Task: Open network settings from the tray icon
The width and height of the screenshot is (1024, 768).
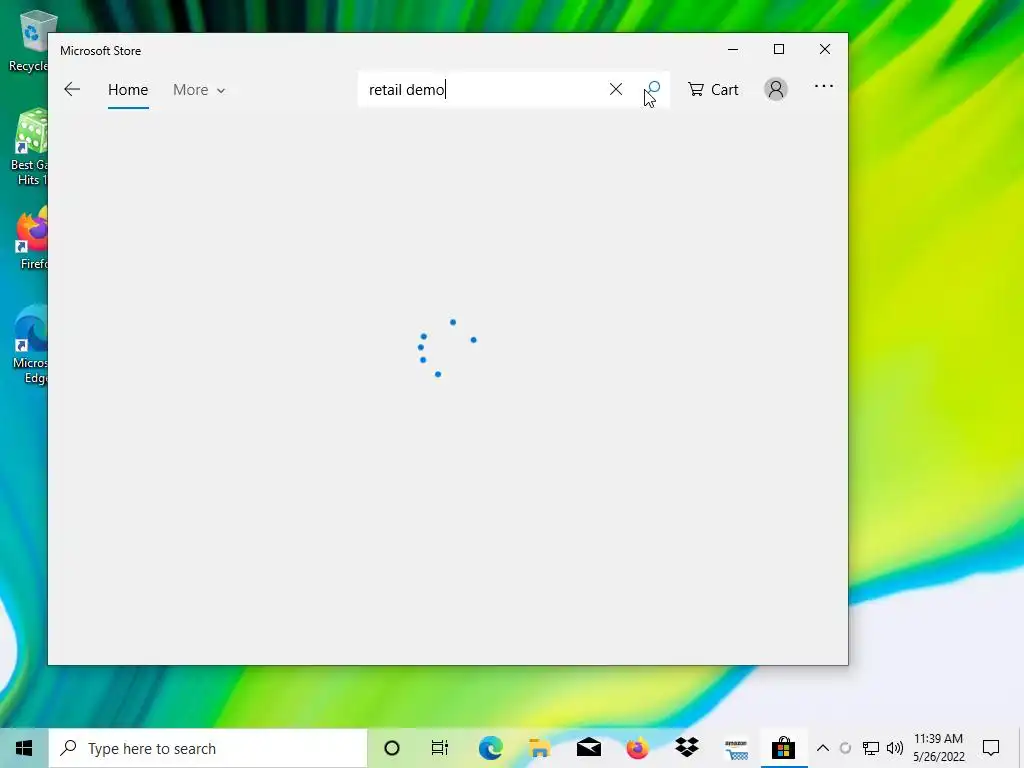Action: coord(871,748)
